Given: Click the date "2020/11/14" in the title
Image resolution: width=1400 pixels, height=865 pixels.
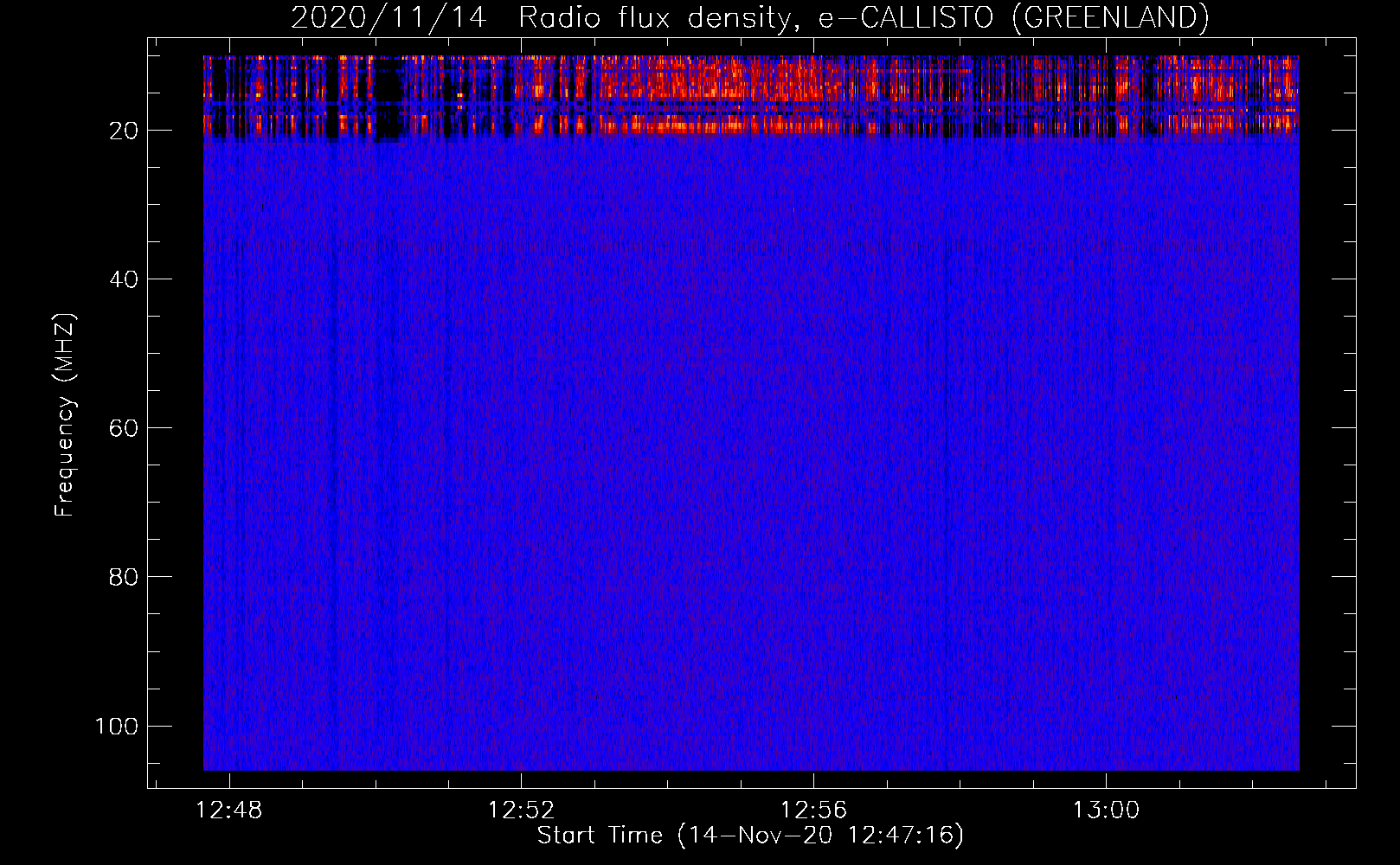Looking at the screenshot, I should pyautogui.click(x=389, y=17).
